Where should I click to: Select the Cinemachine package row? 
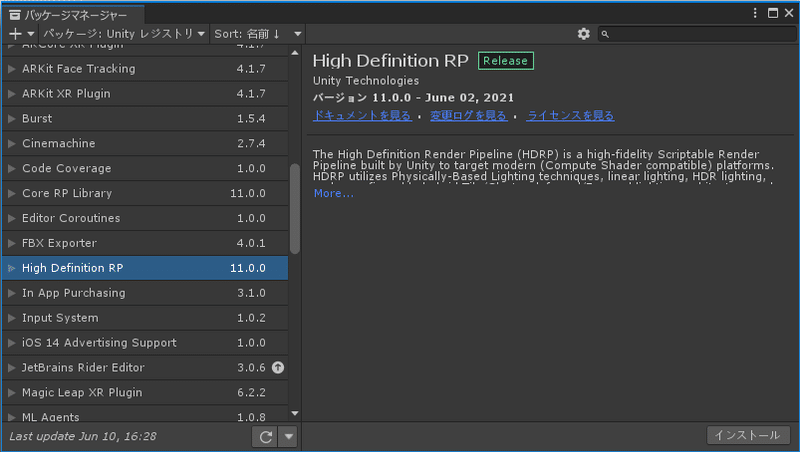[x=145, y=143]
